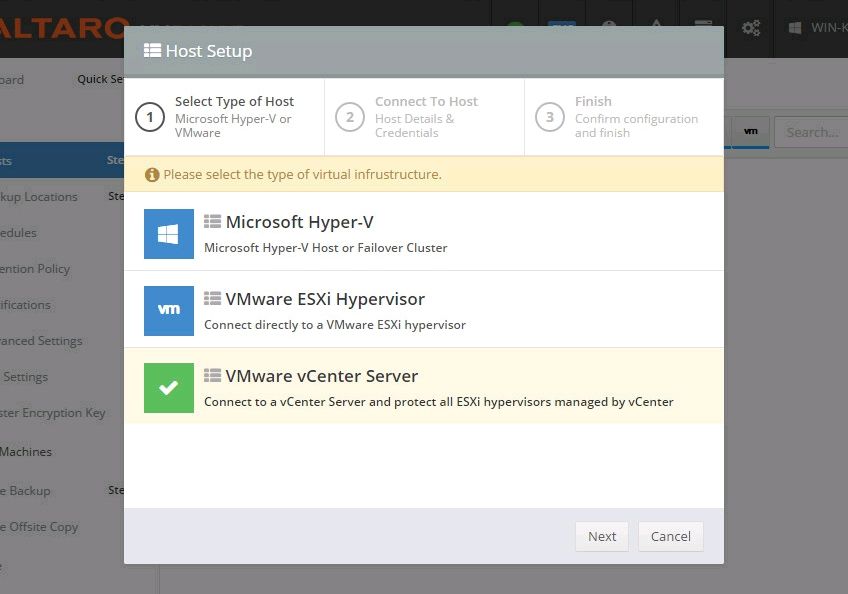Click the small list icon beside Microsoft Hyper-V
The height and width of the screenshot is (594, 848).
[213, 221]
